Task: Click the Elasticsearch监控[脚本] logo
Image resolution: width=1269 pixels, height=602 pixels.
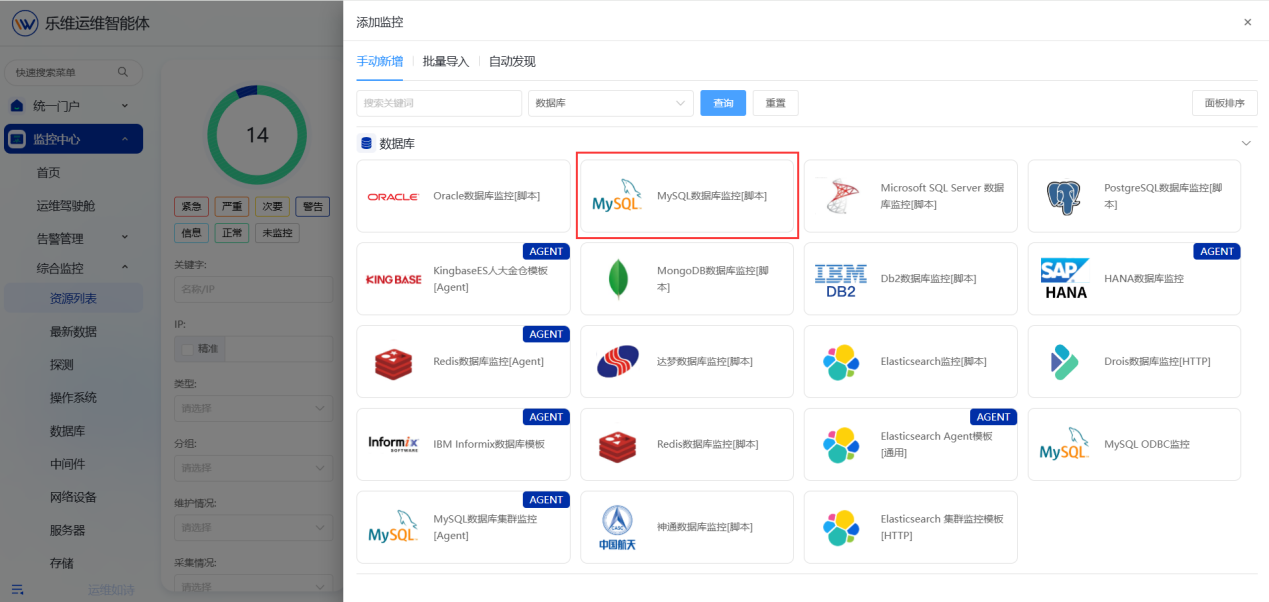Action: point(841,362)
